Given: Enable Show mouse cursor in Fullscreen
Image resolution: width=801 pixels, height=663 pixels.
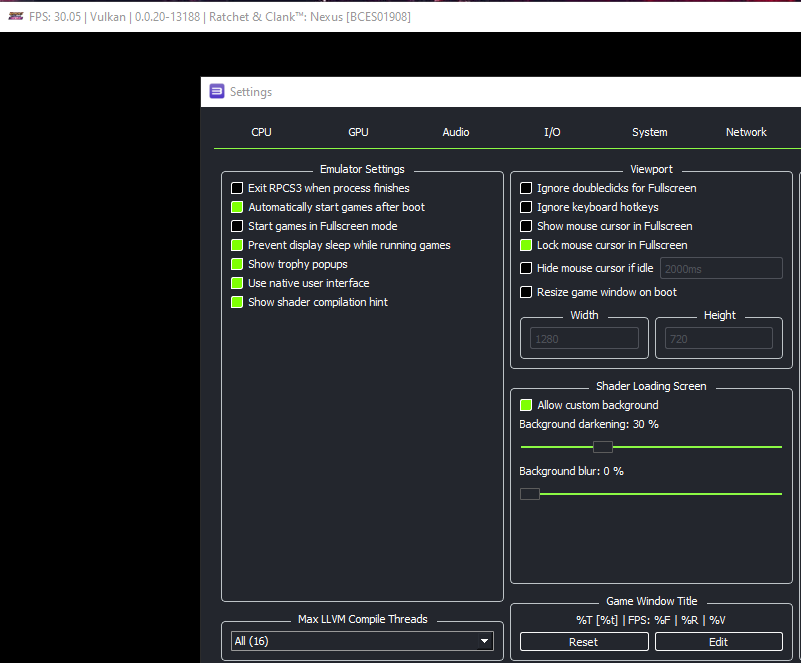Looking at the screenshot, I should coord(526,226).
